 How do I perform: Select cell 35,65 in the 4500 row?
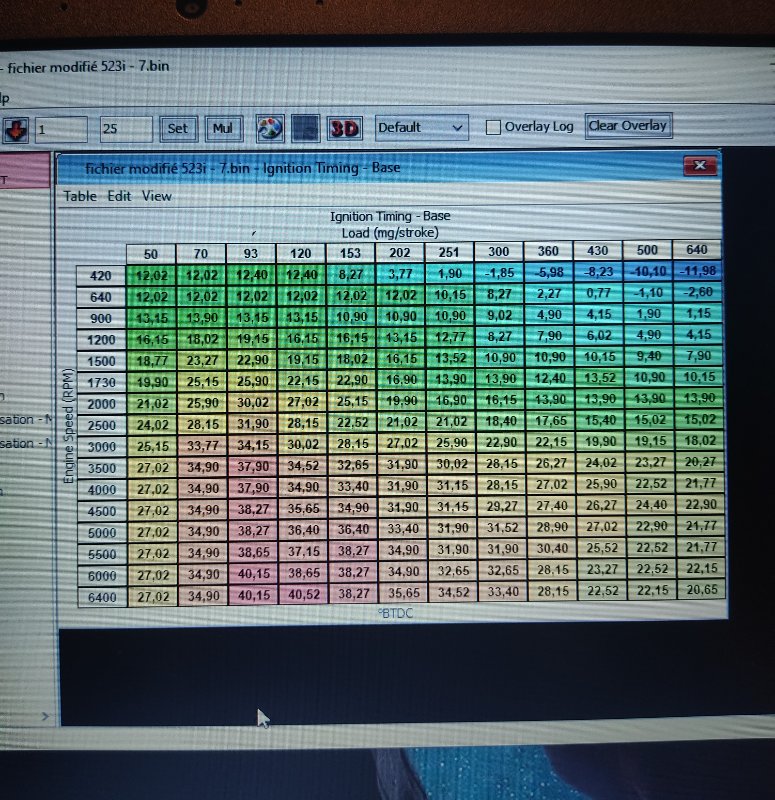(x=303, y=509)
